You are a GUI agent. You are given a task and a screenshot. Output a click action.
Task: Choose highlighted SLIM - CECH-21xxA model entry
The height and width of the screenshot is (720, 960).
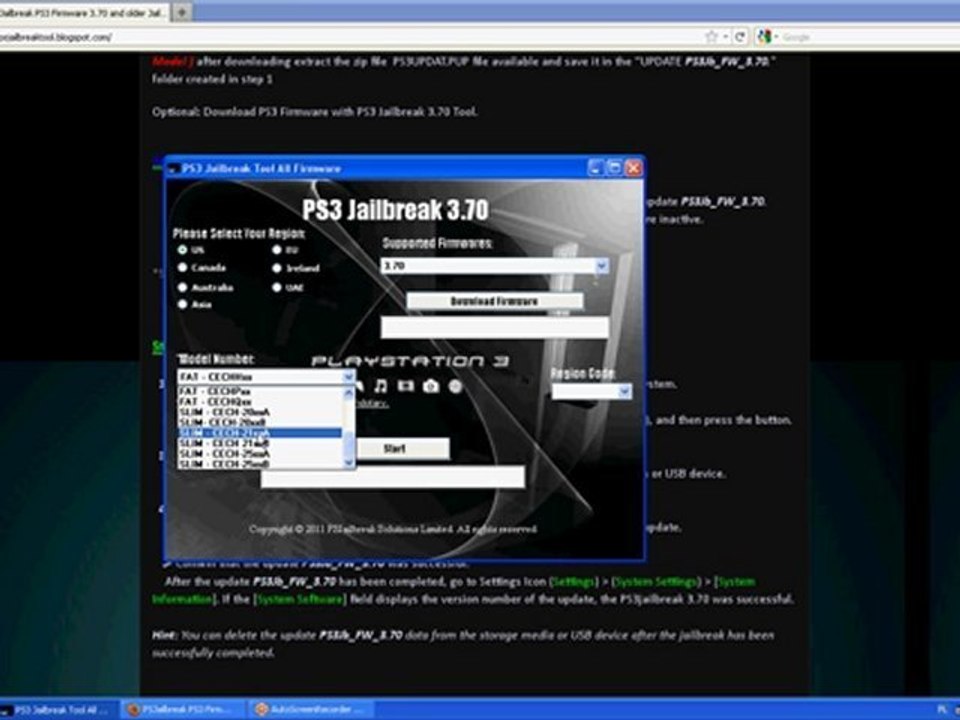click(x=260, y=433)
